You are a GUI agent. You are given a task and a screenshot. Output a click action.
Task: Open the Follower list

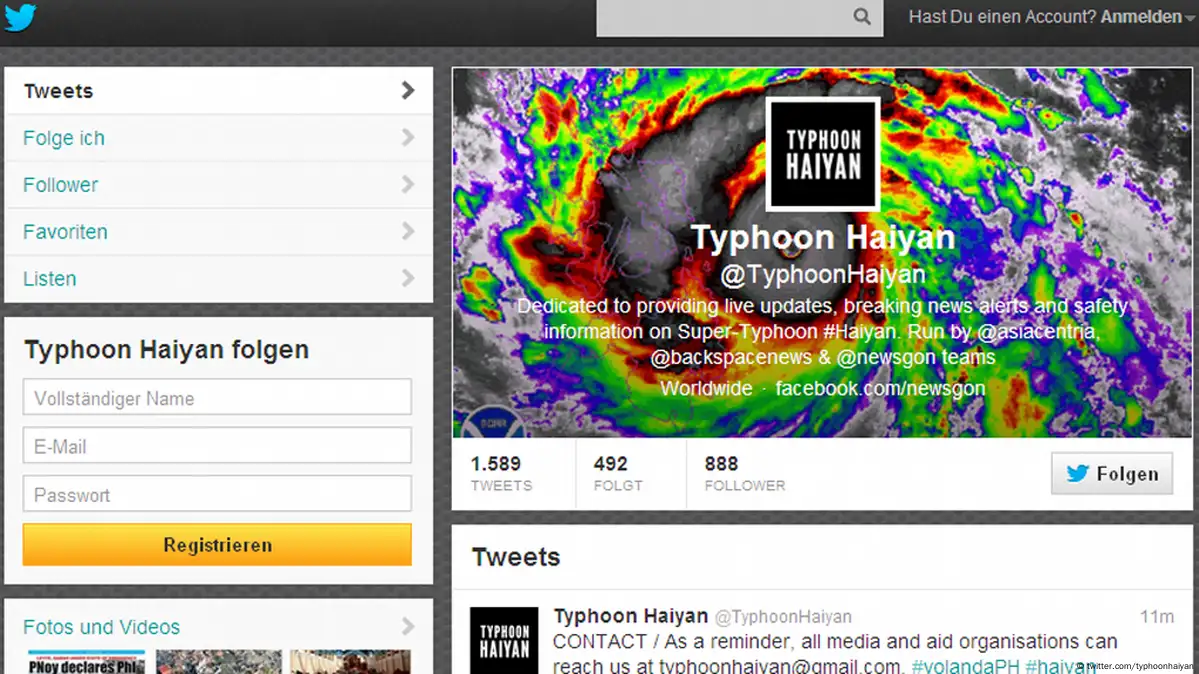click(218, 185)
